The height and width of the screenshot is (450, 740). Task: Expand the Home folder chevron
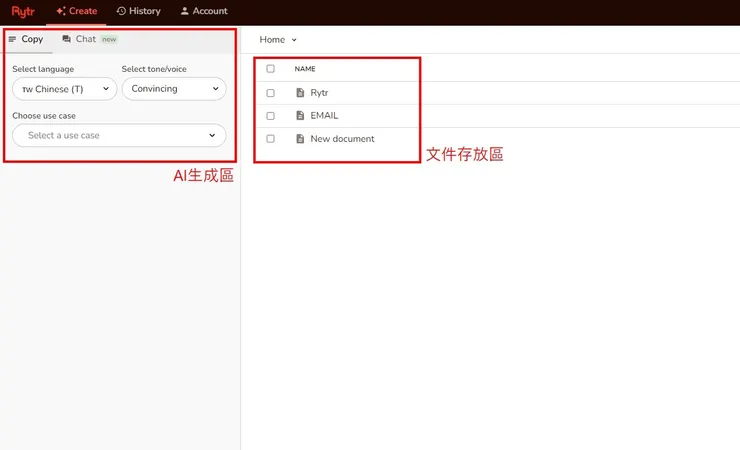pos(294,40)
